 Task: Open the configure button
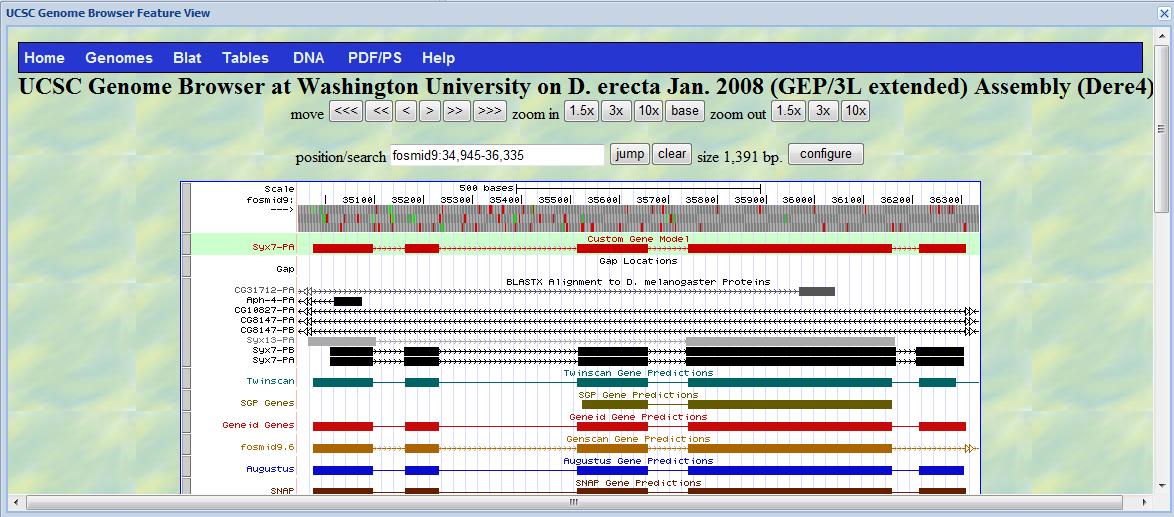(826, 154)
